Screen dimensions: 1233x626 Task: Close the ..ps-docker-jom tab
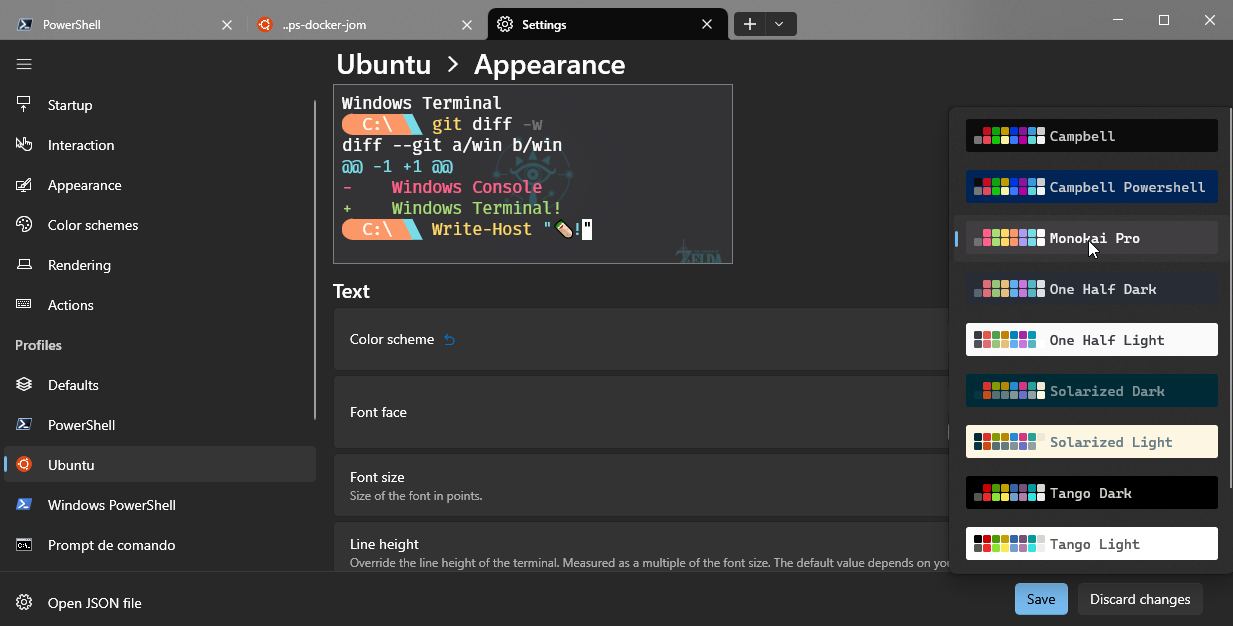467,25
